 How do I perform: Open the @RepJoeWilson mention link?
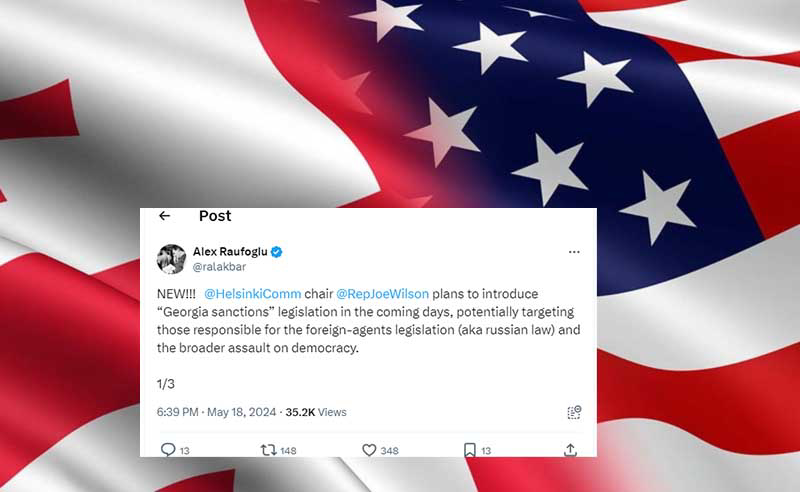(x=383, y=294)
